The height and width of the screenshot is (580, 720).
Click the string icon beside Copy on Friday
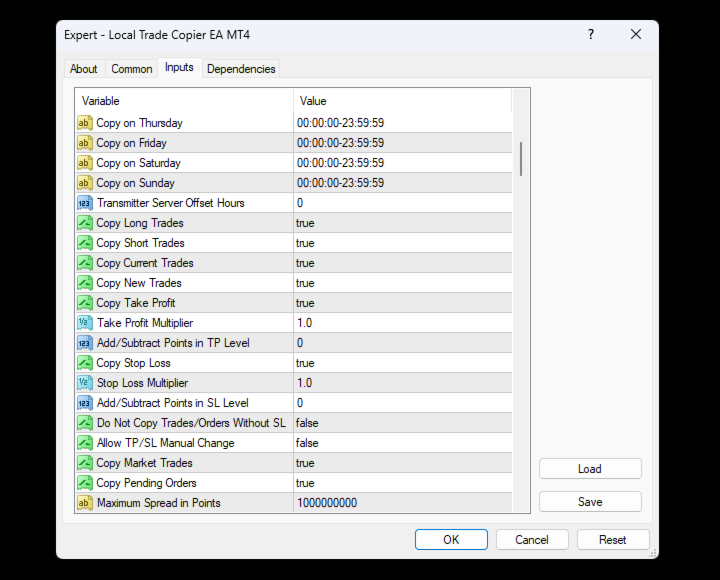(85, 143)
